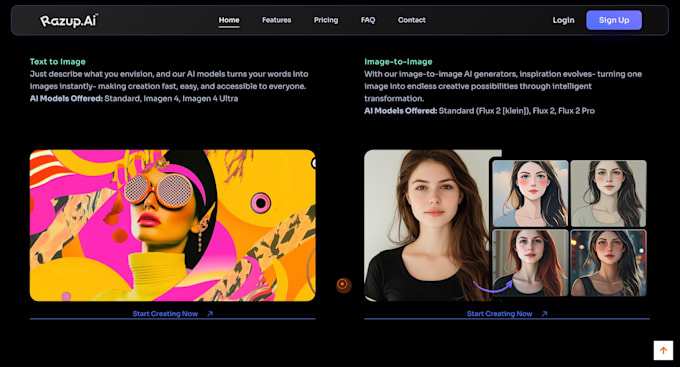Open the Contact nav link
680x367 pixels.
tap(412, 20)
